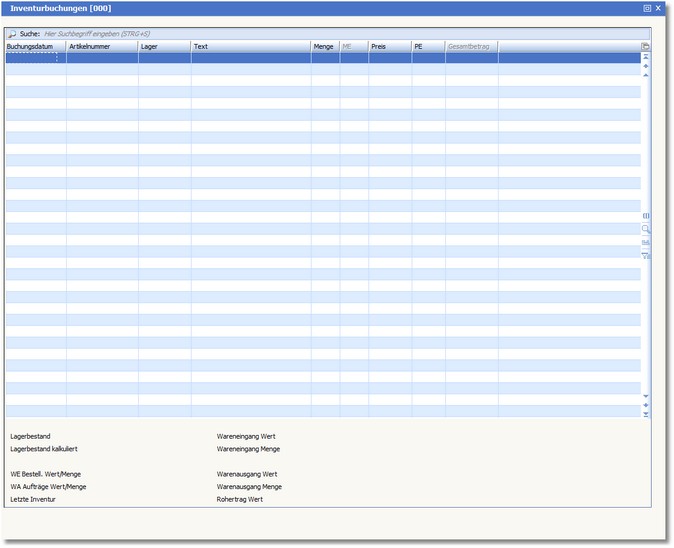Click the page-up double arrow icon

(646, 66)
